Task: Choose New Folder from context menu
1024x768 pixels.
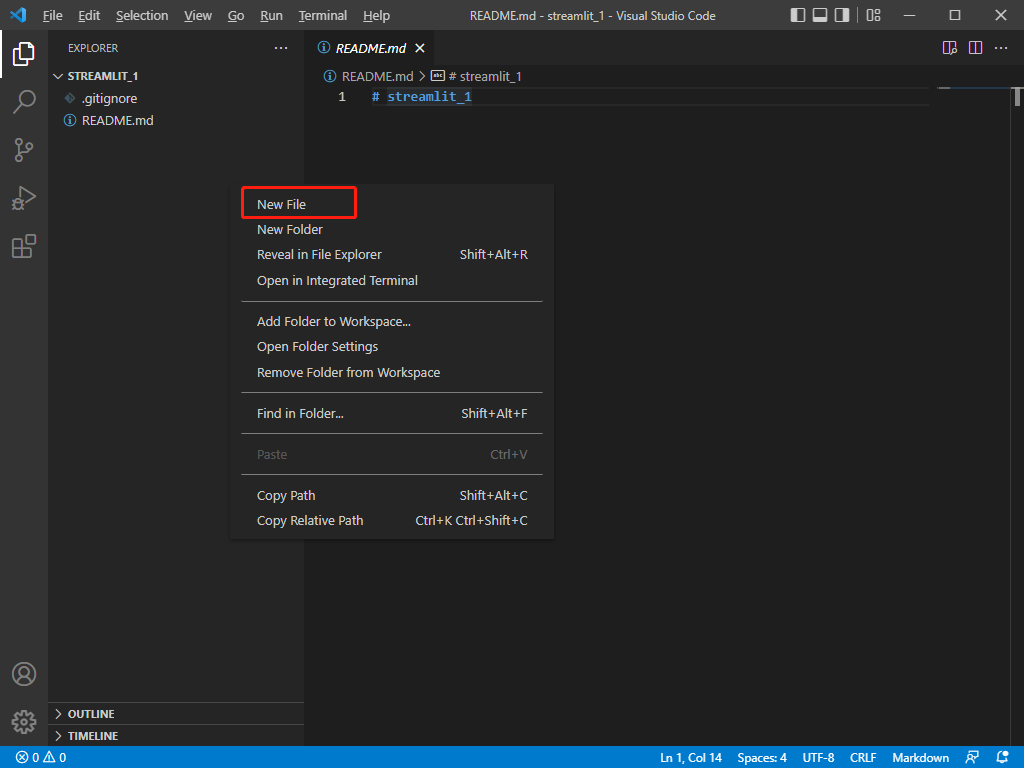Action: [x=392, y=230]
